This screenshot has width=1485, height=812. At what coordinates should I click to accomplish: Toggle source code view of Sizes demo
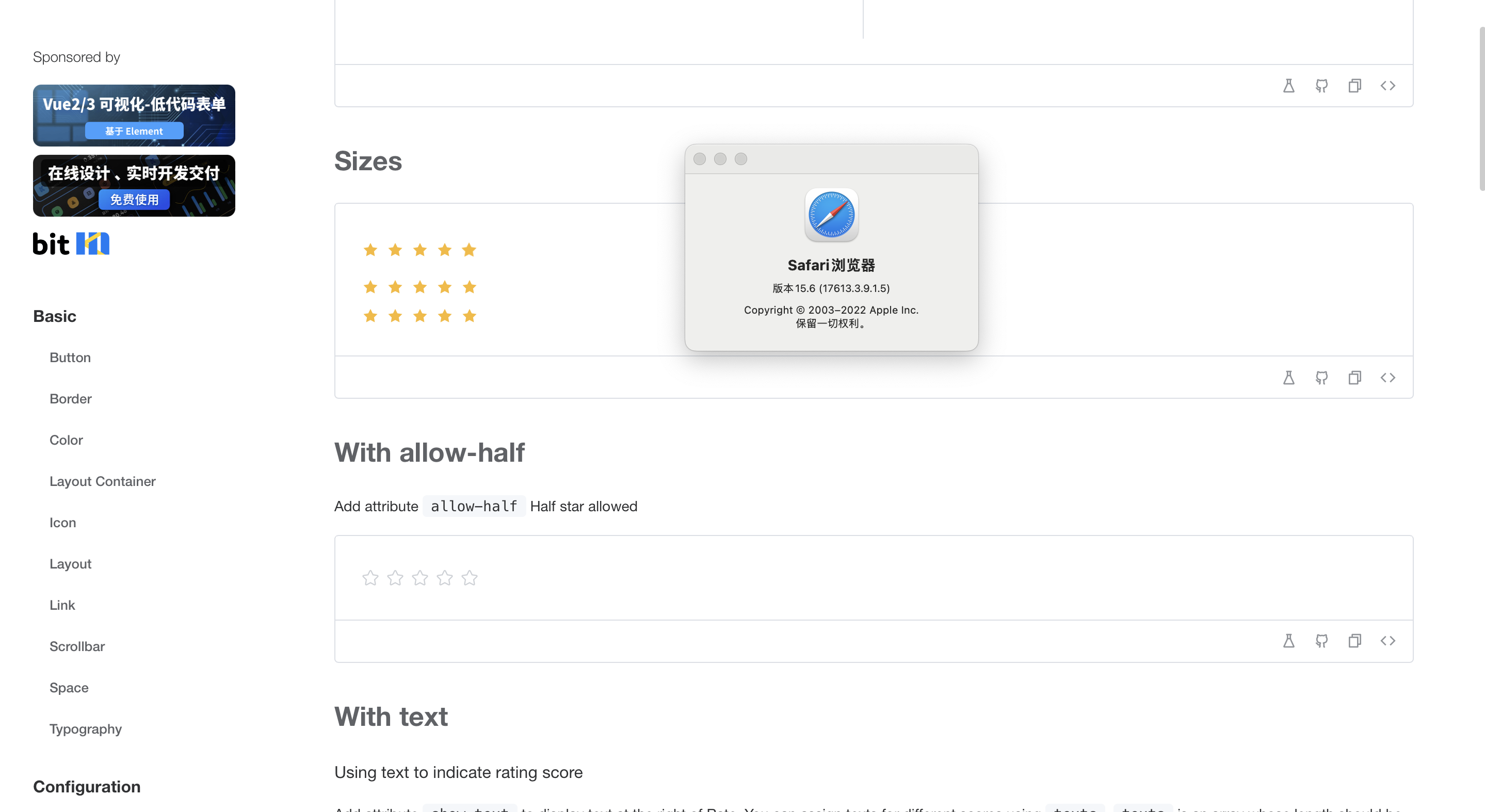[1387, 378]
